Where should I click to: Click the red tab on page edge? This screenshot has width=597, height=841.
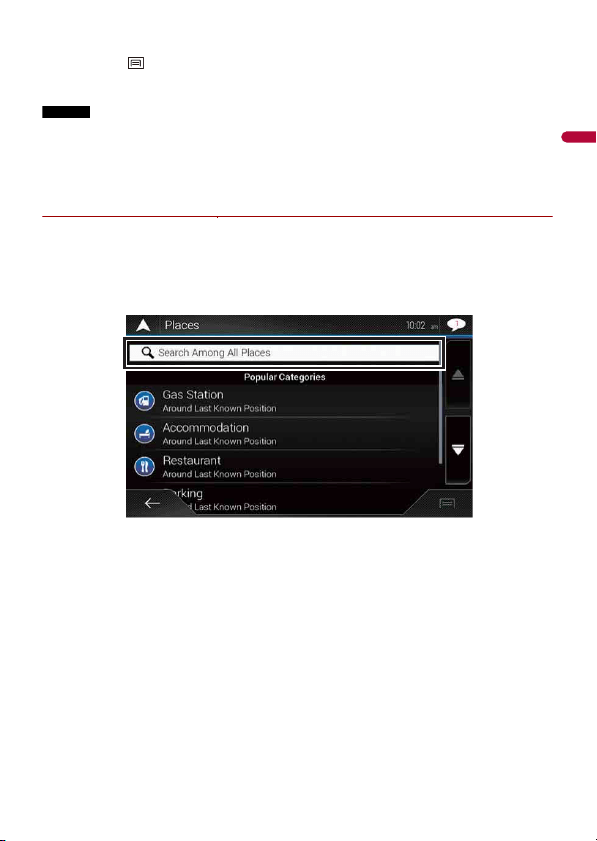579,137
